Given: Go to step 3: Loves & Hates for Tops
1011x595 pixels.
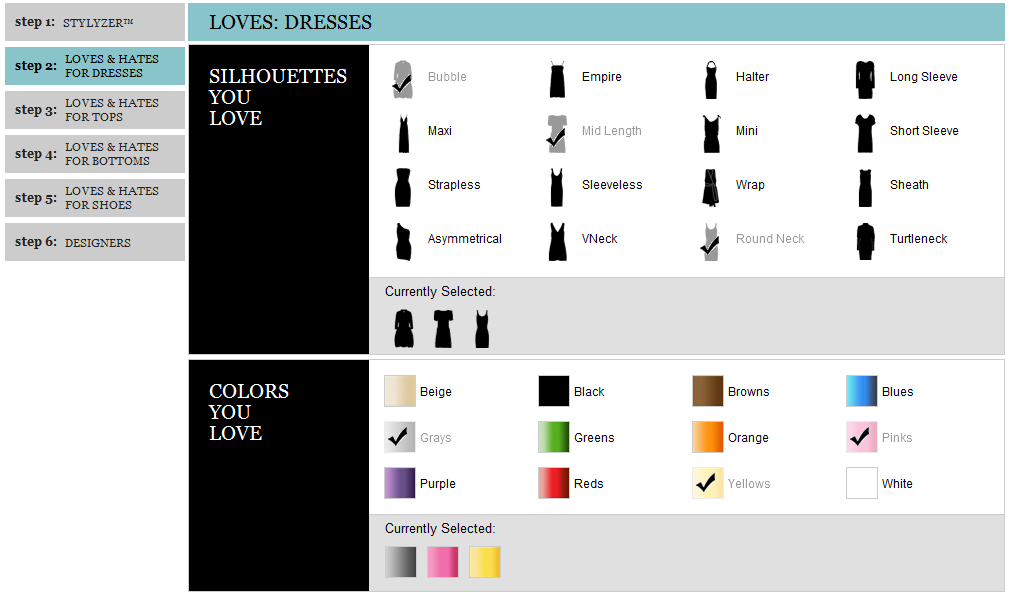Looking at the screenshot, I should 95,110.
